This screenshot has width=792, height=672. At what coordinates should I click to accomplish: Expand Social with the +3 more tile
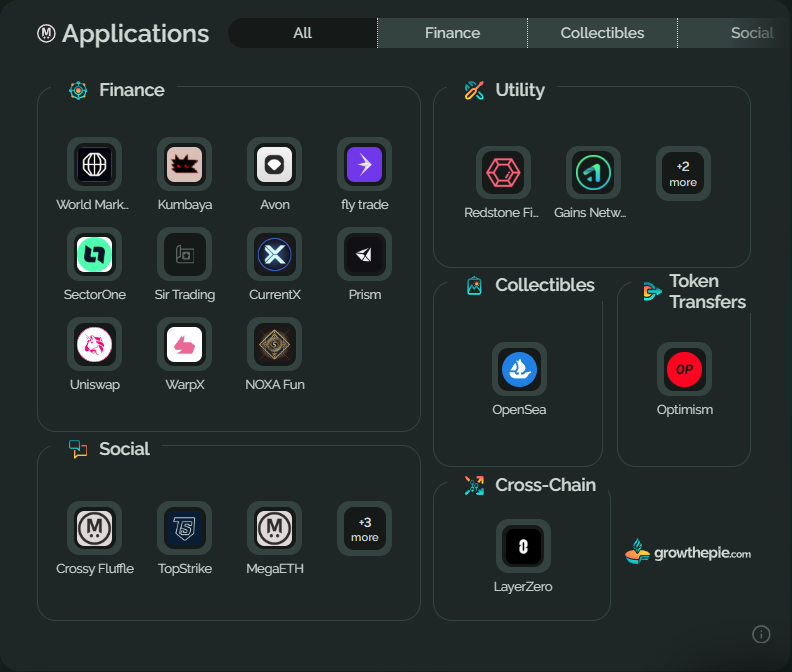pyautogui.click(x=364, y=528)
